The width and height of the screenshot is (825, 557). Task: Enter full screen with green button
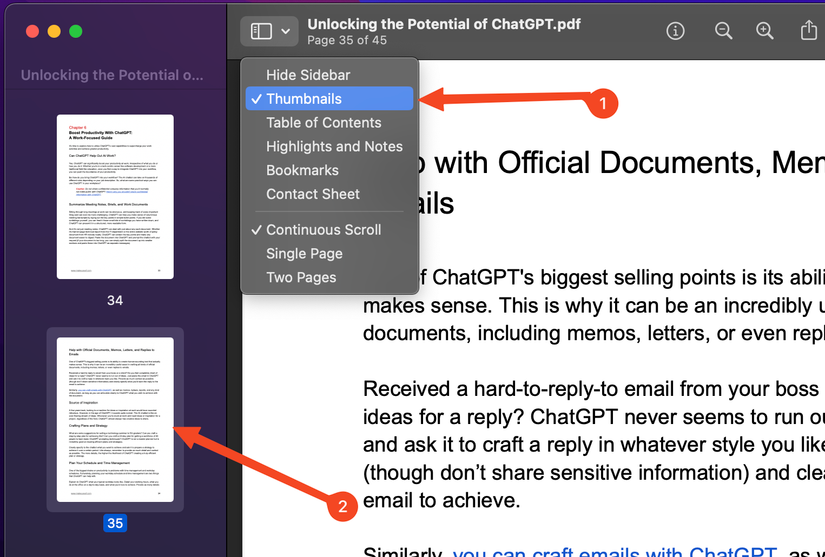point(76,31)
